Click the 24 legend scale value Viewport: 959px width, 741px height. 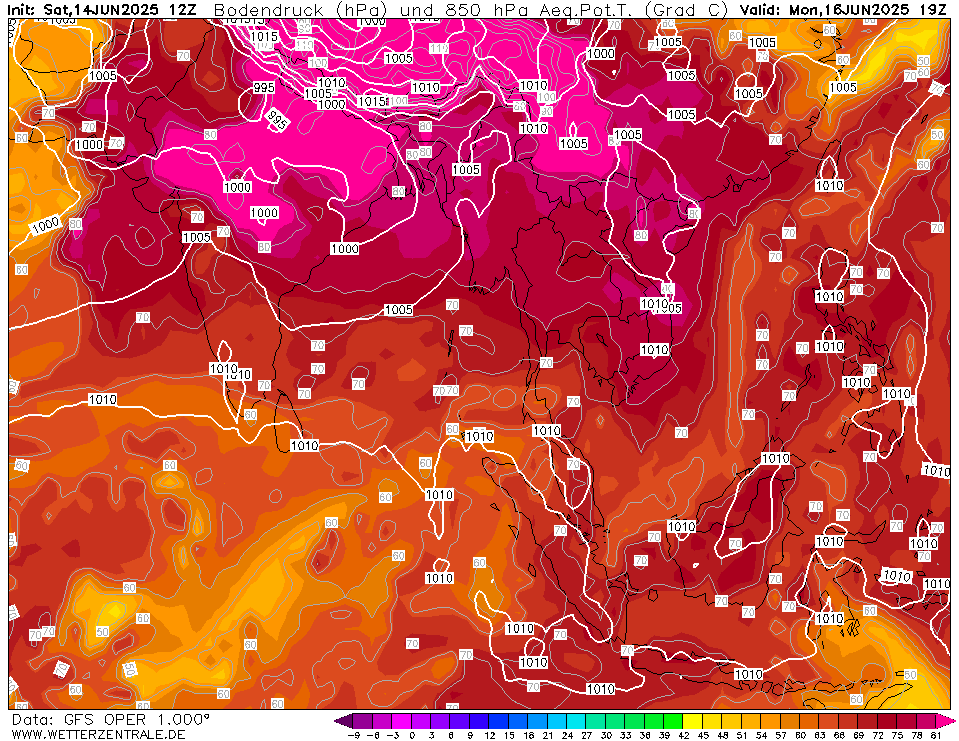[x=567, y=735]
